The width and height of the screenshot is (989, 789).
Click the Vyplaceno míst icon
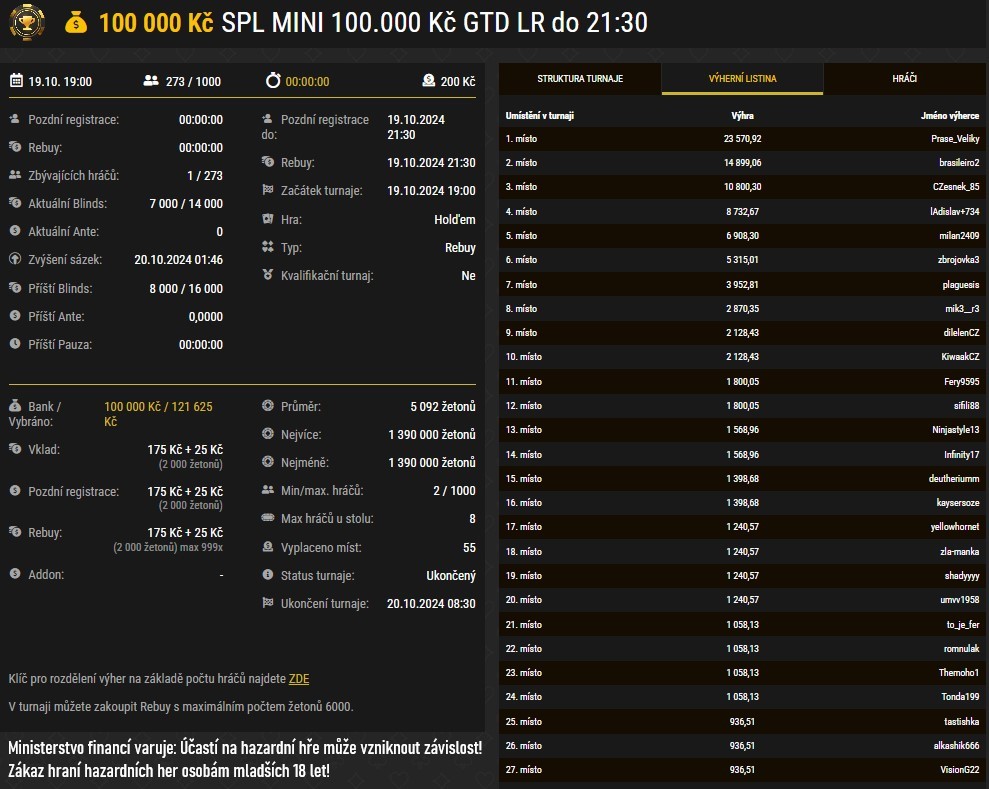point(268,546)
